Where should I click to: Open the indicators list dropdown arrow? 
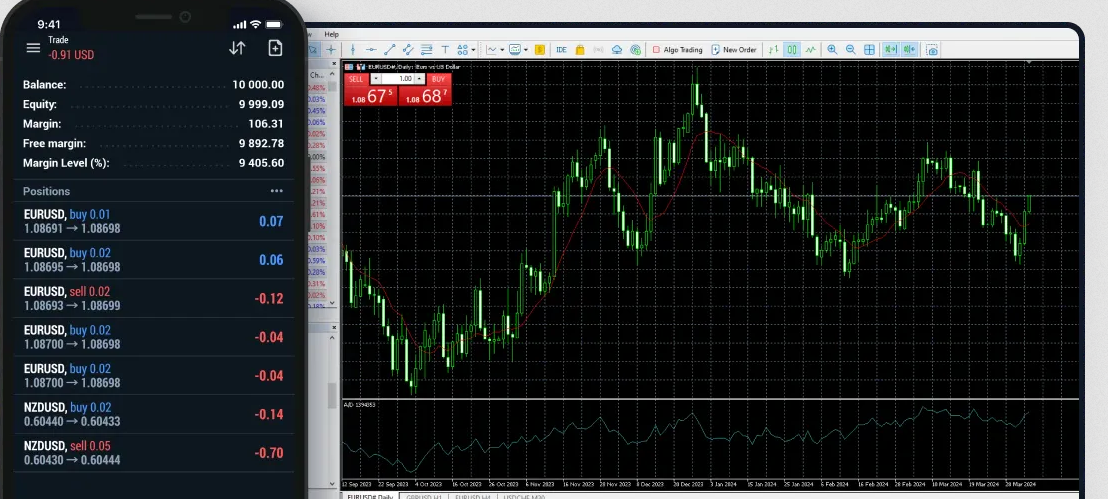click(503, 49)
